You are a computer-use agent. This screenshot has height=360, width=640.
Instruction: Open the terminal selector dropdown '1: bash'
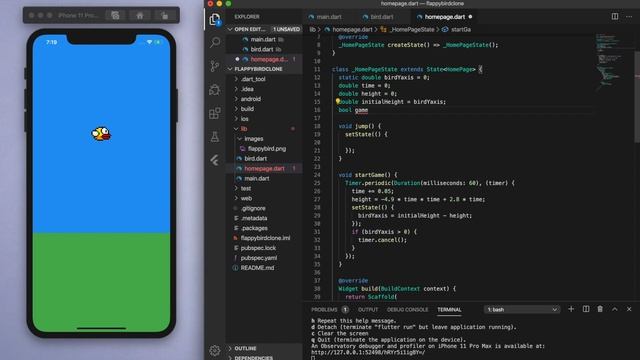522,309
